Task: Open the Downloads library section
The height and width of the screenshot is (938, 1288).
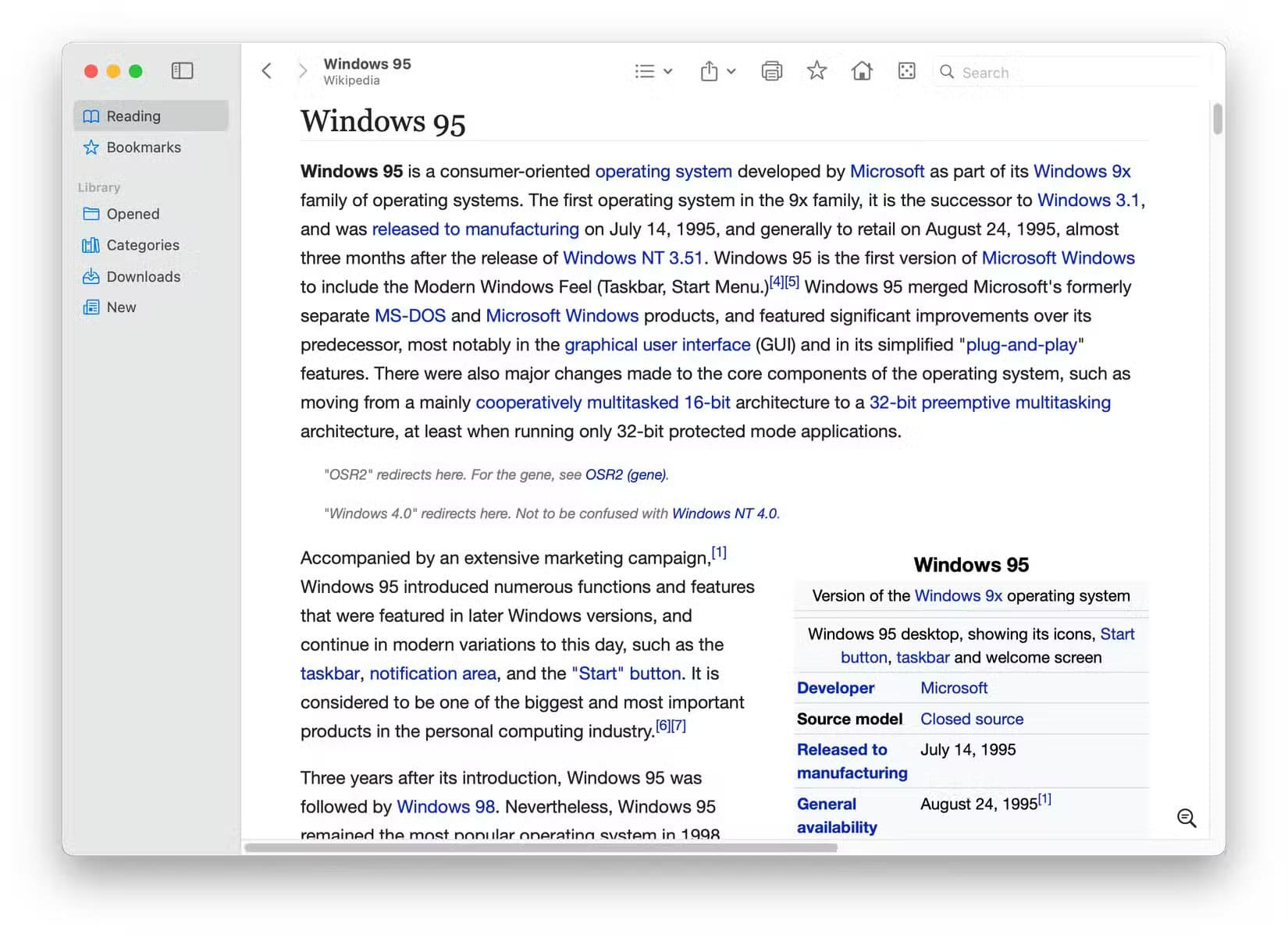Action: click(151, 276)
